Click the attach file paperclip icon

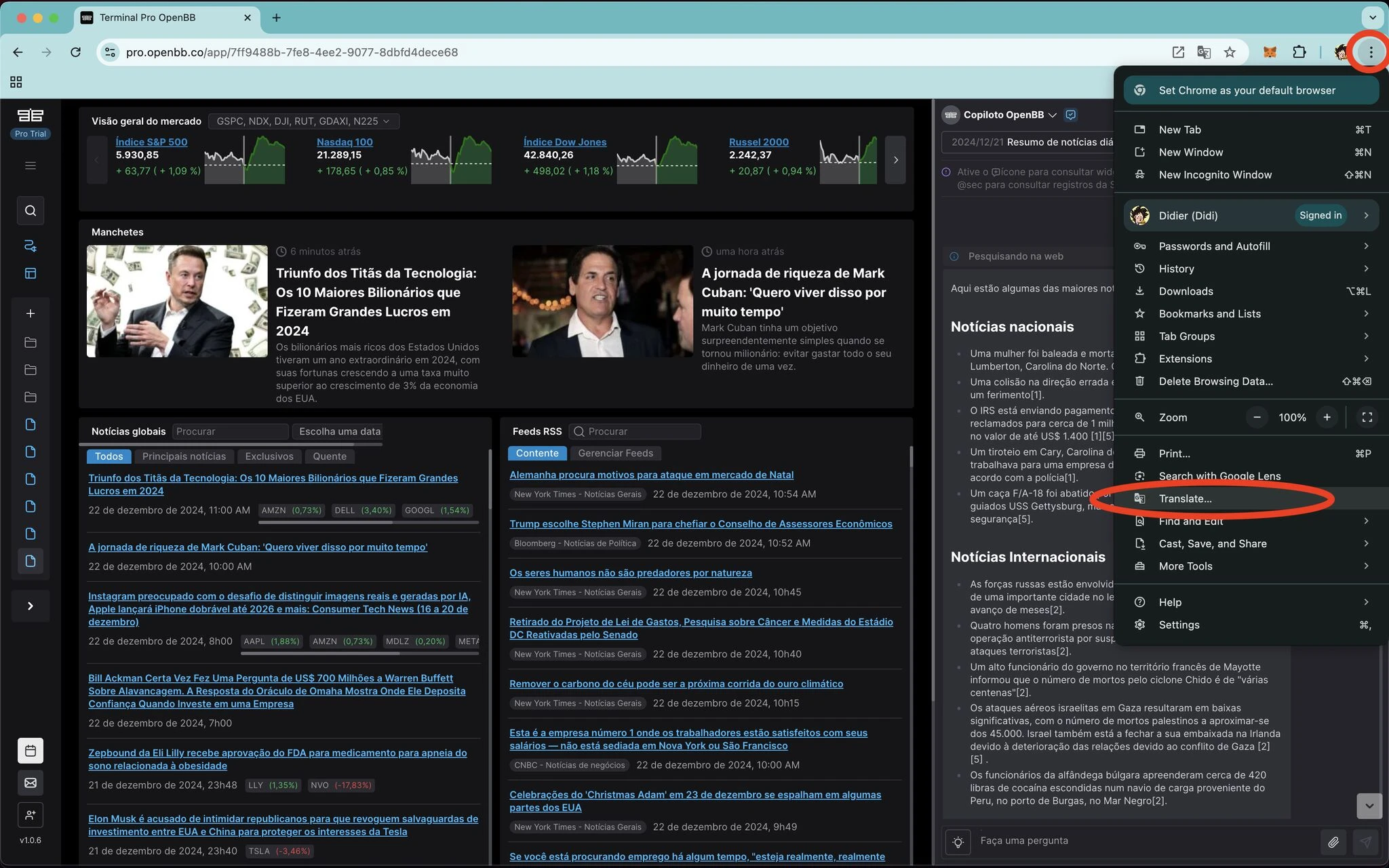tap(1333, 842)
